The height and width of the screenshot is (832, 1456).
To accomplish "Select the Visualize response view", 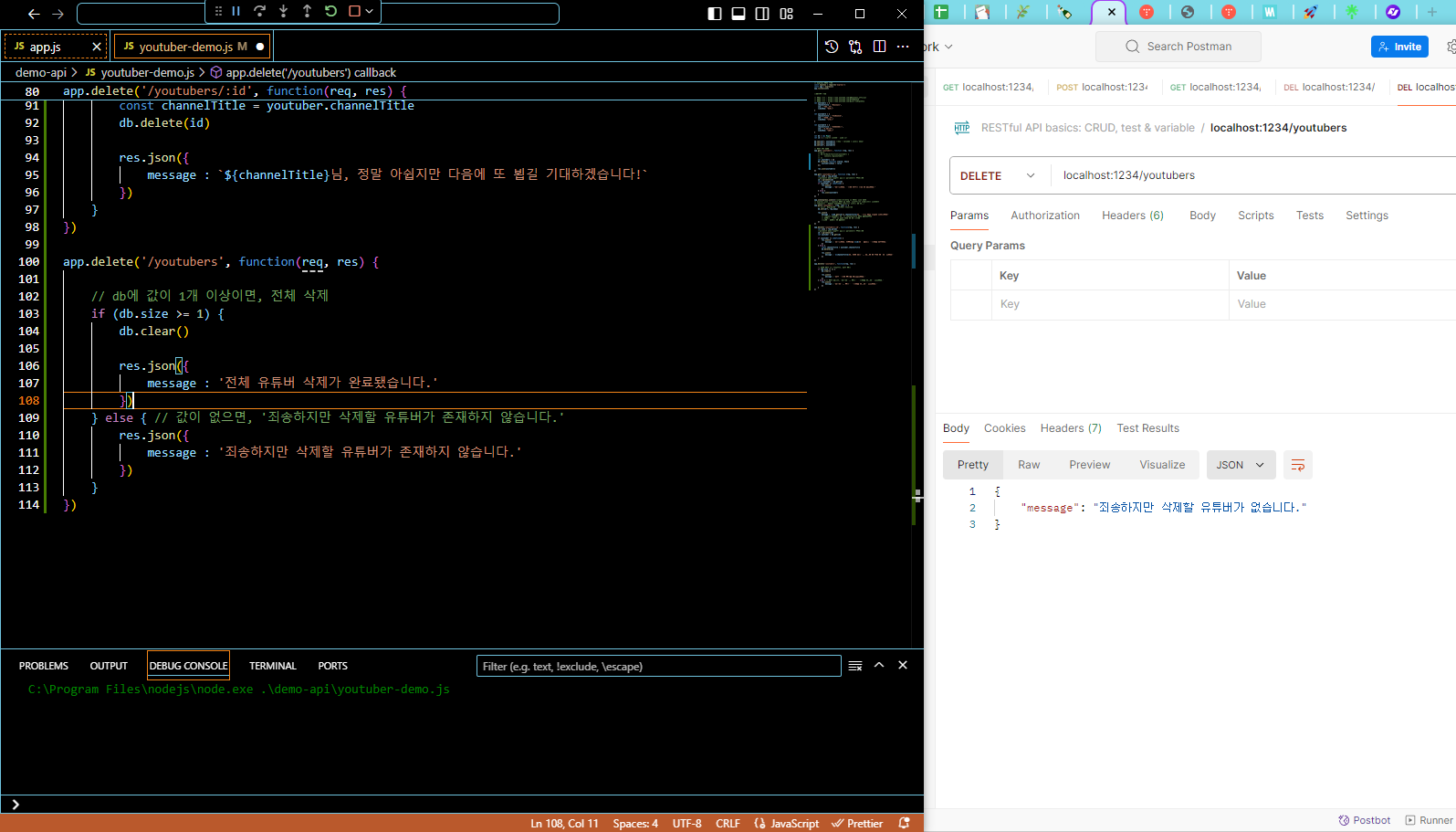I will [1162, 465].
